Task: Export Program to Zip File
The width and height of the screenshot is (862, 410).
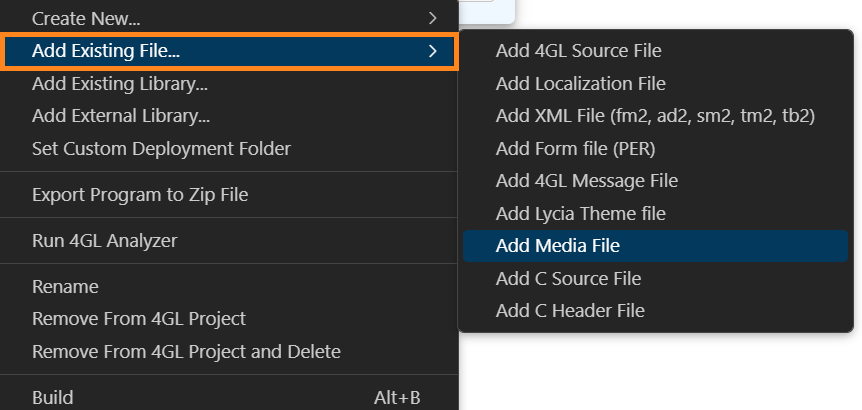Action: [x=140, y=195]
